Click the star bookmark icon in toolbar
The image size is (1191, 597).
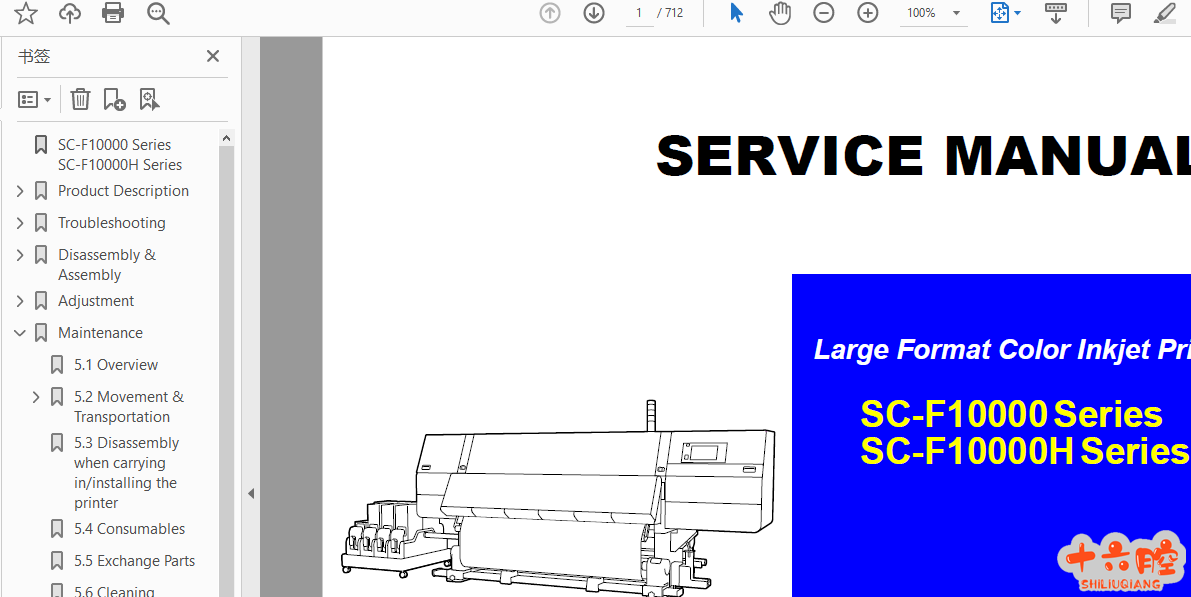pos(25,13)
